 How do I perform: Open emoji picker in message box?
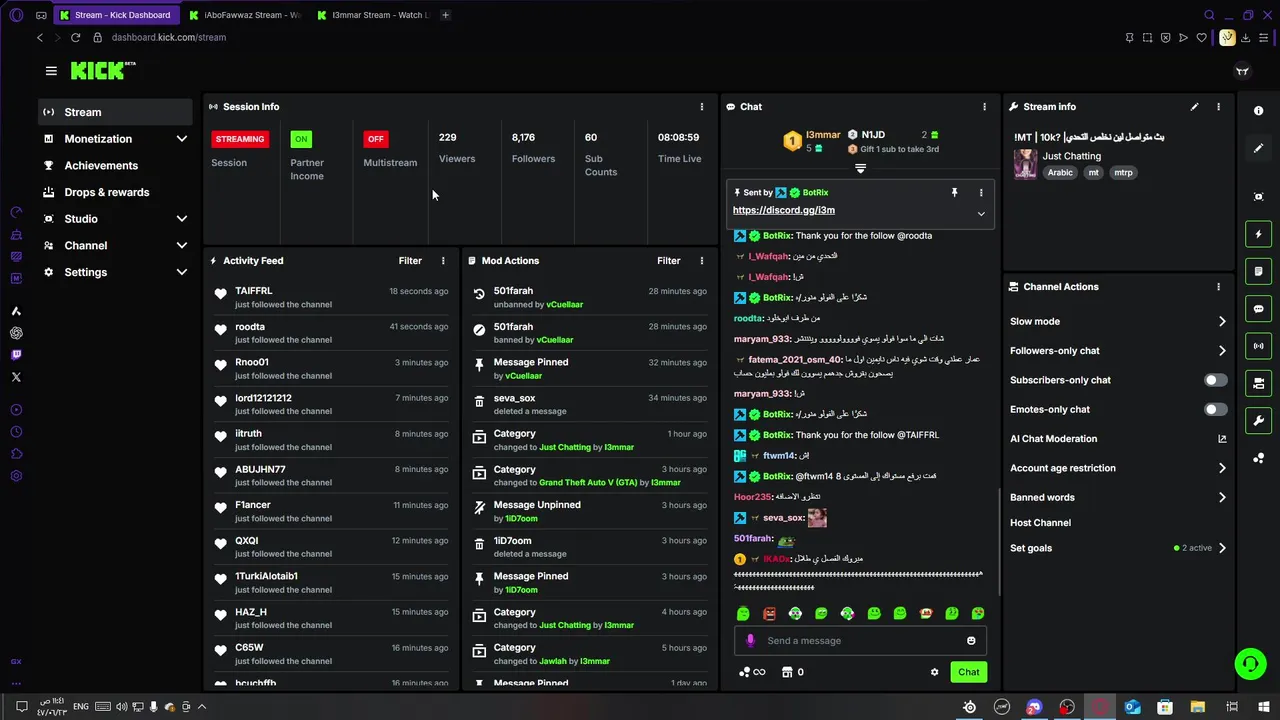coord(971,641)
